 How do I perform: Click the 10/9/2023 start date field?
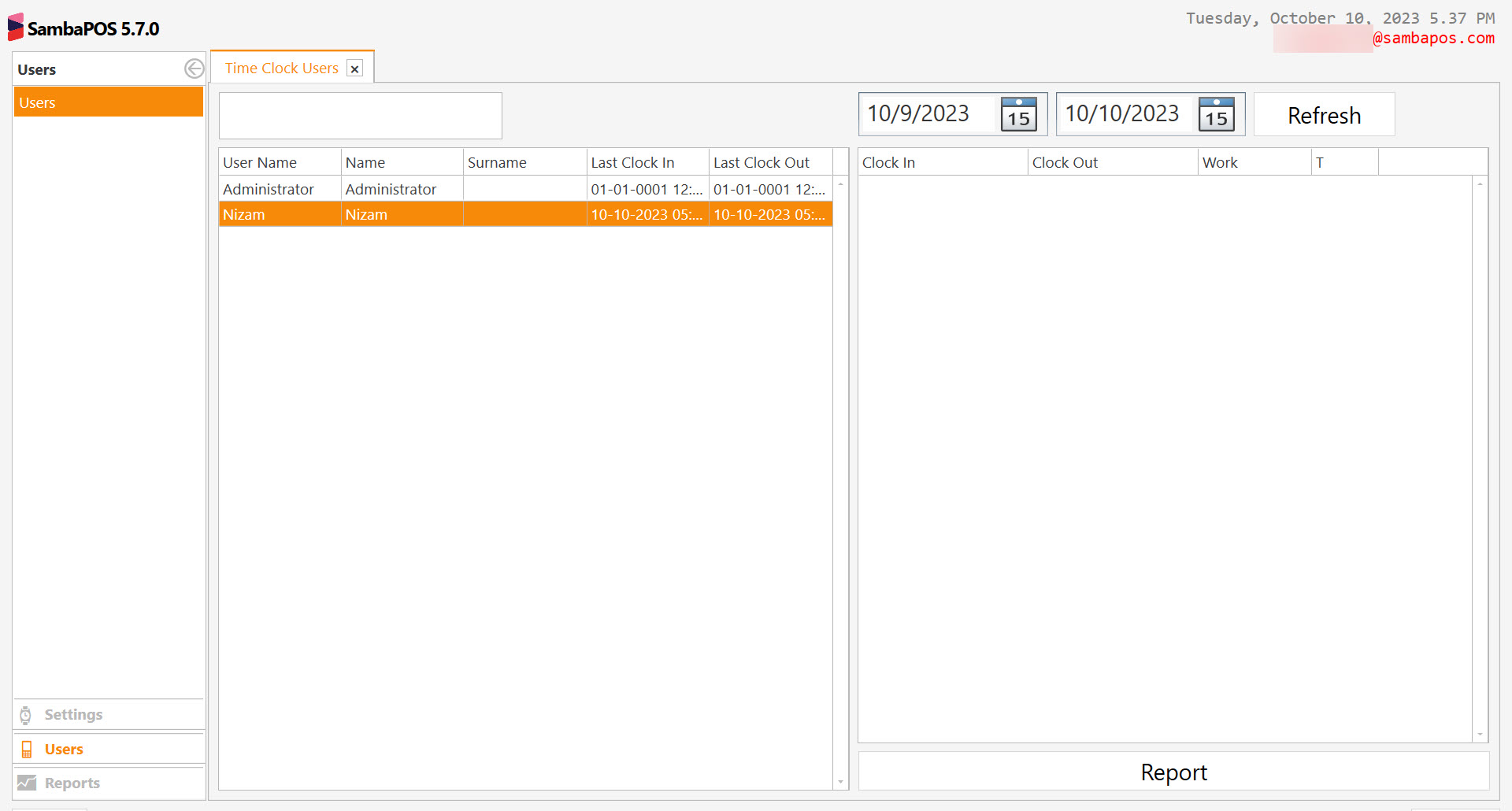pos(921,113)
